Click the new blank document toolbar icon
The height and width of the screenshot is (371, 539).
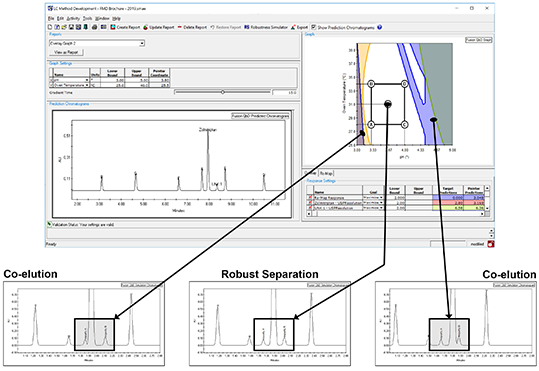(50, 27)
